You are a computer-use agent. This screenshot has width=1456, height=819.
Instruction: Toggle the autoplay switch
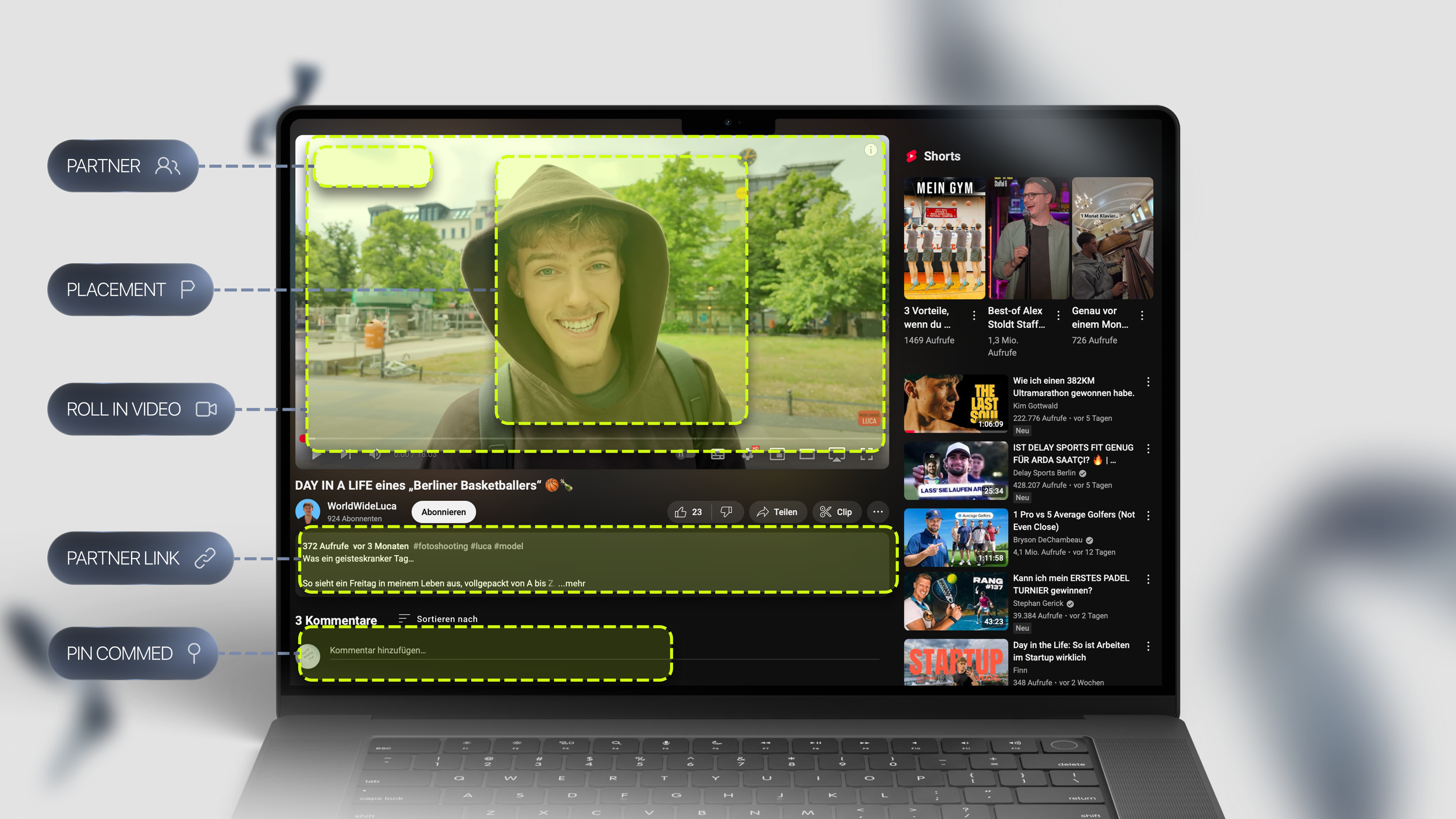685,455
